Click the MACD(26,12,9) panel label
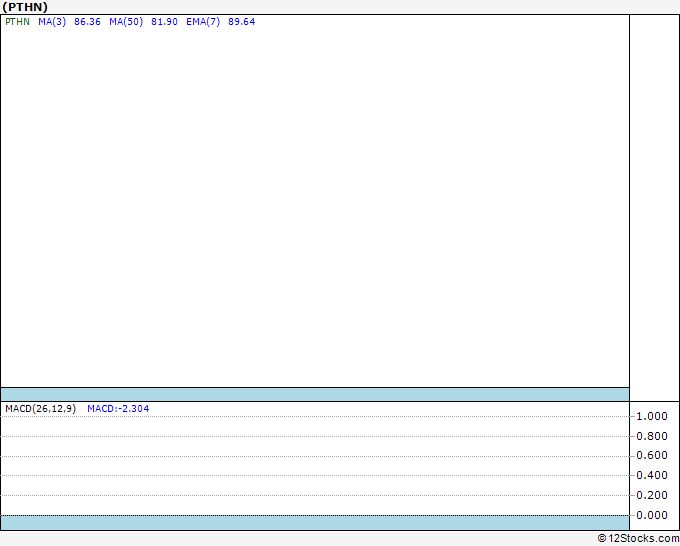Image resolution: width=680 pixels, height=546 pixels. [x=40, y=409]
